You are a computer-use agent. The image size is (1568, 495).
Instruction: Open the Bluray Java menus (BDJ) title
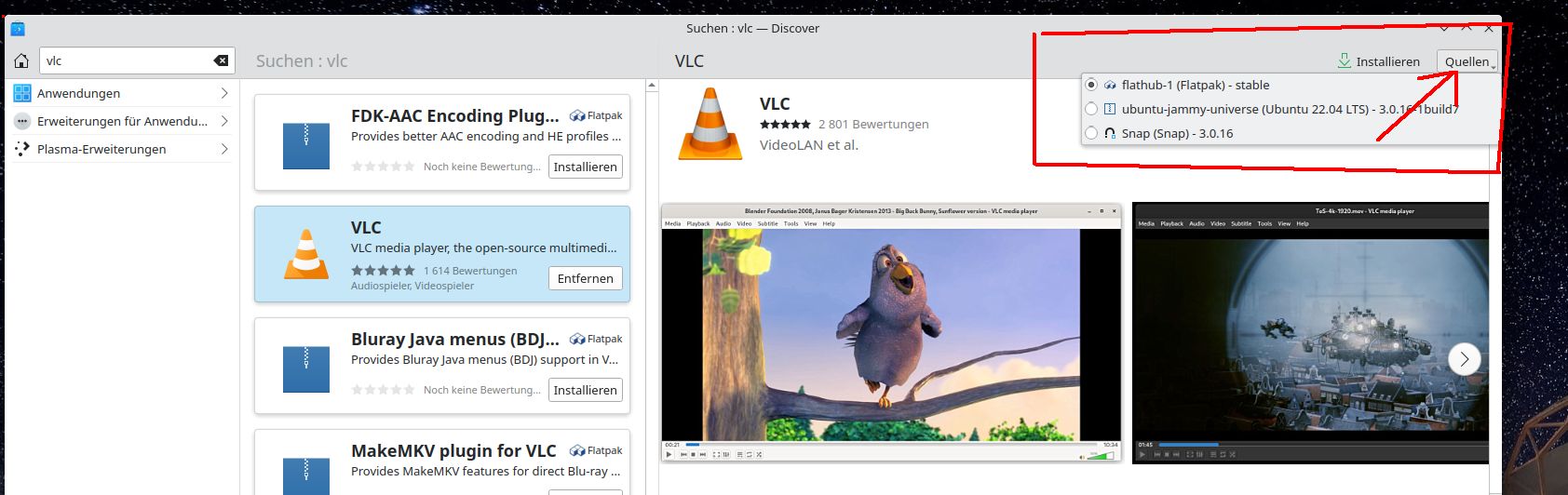(454, 339)
